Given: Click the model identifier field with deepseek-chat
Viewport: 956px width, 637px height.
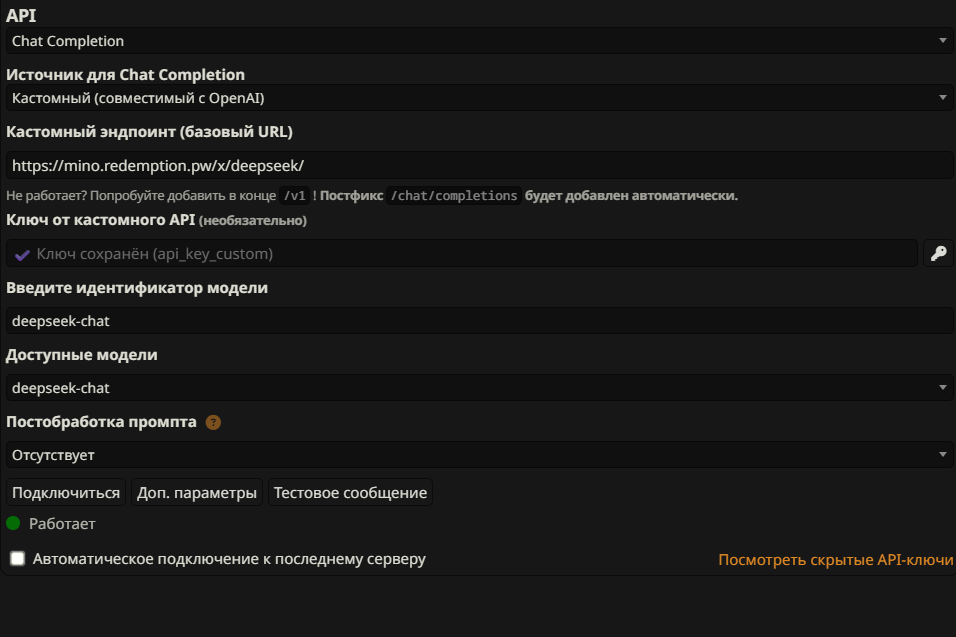Looking at the screenshot, I should pyautogui.click(x=479, y=321).
